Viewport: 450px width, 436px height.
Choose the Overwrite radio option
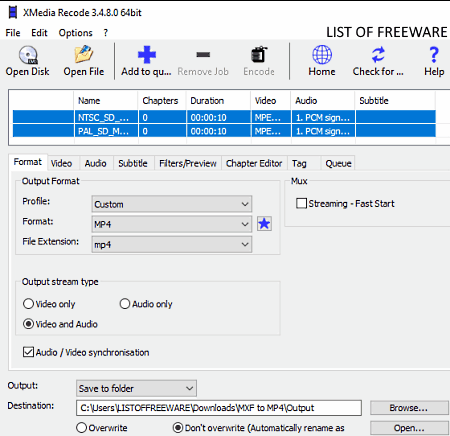(81, 428)
